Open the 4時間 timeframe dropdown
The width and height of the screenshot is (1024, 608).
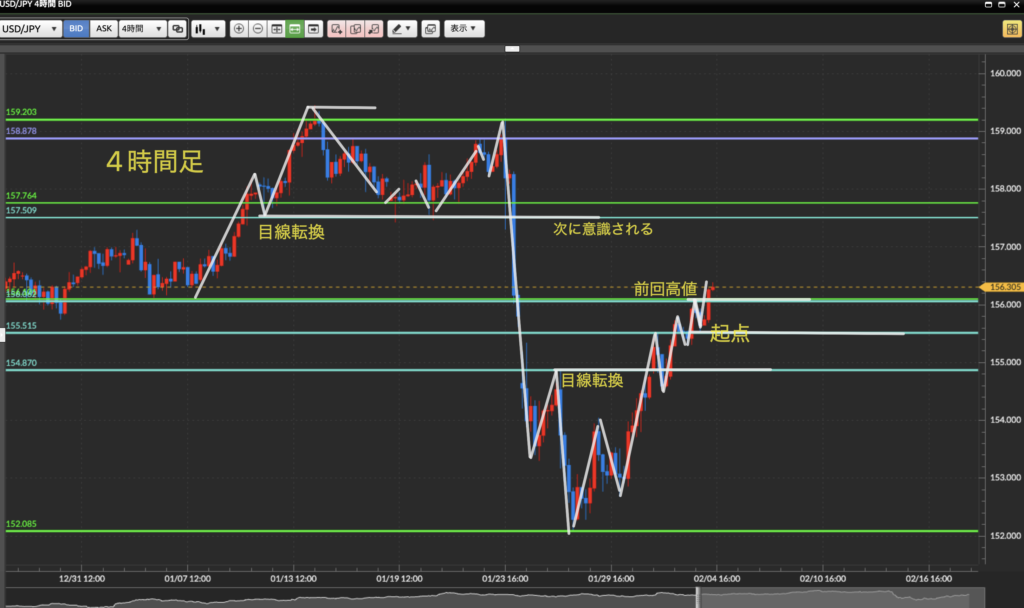click(x=141, y=29)
